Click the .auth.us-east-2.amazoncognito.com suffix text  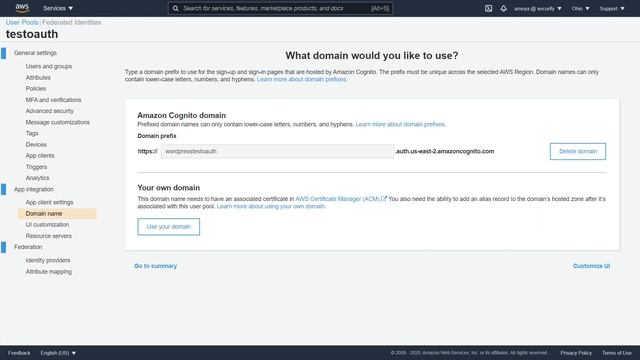(x=444, y=151)
